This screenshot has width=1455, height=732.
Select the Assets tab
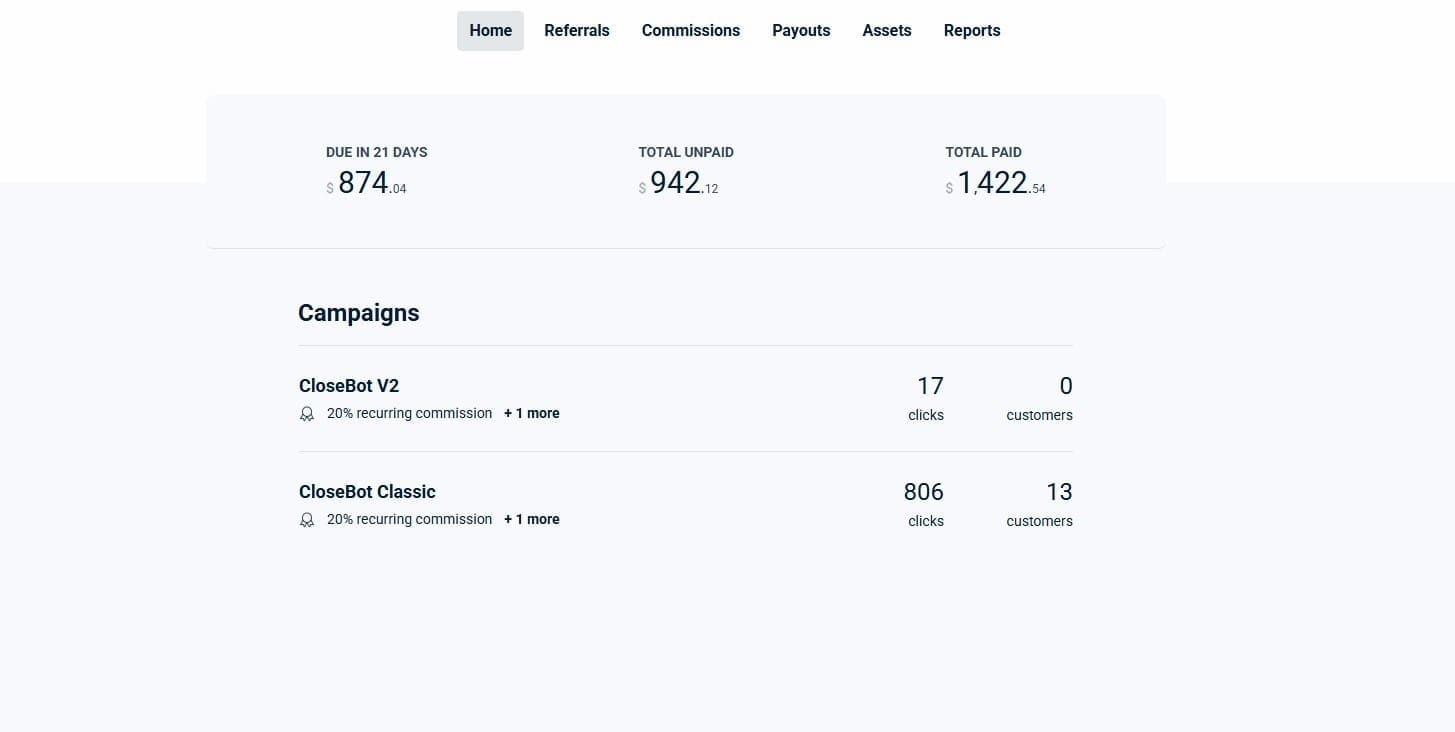click(x=886, y=31)
